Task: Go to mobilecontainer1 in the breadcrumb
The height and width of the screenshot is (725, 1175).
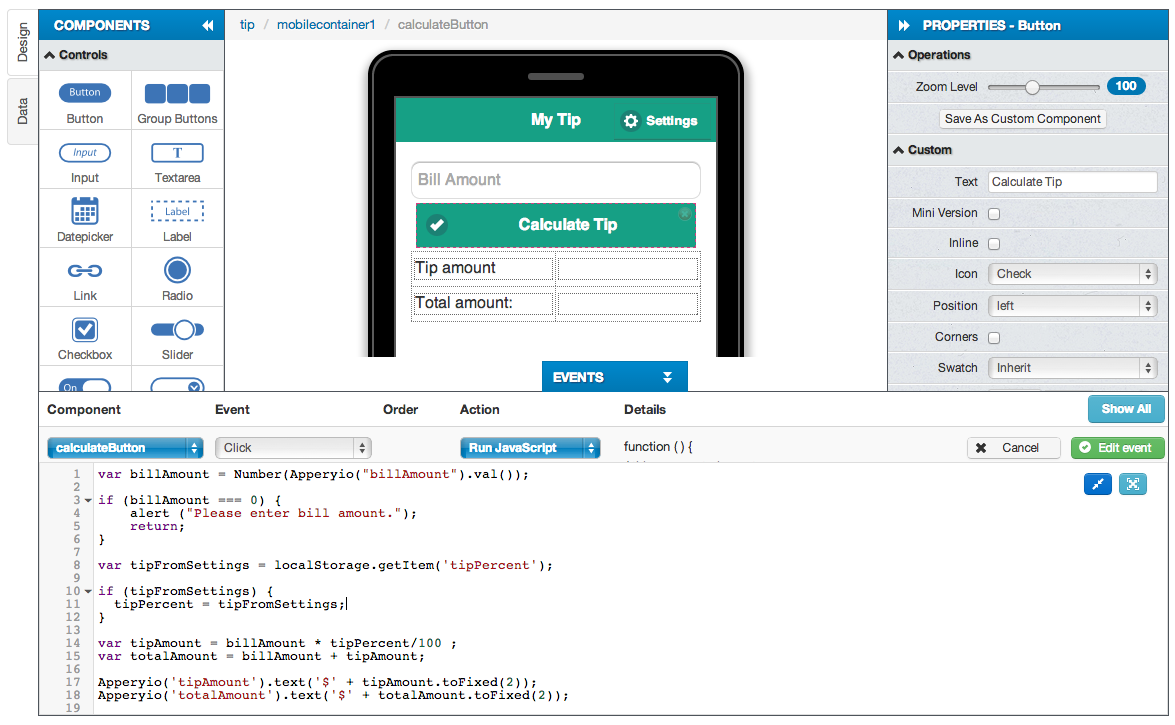Action: pyautogui.click(x=326, y=24)
